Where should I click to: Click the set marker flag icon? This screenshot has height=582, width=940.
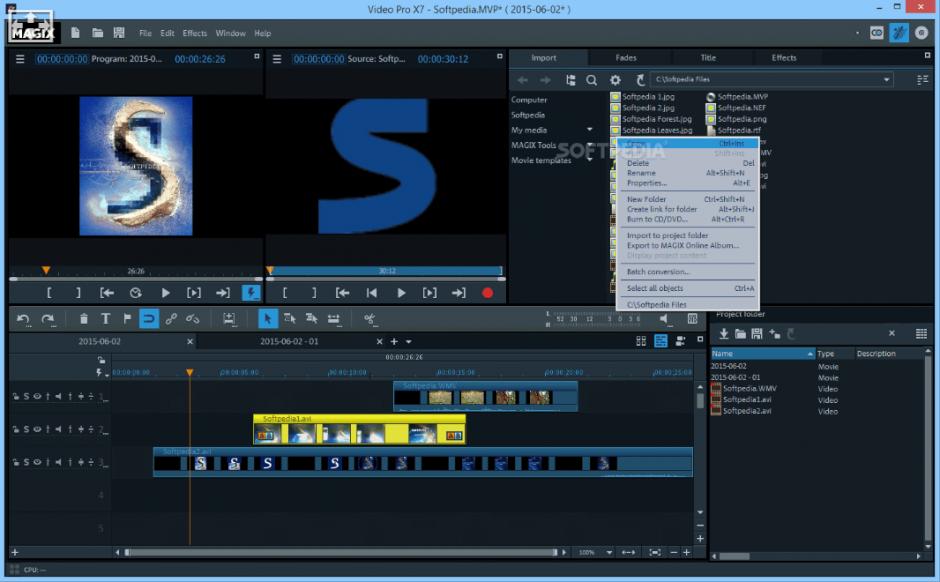pyautogui.click(x=127, y=319)
